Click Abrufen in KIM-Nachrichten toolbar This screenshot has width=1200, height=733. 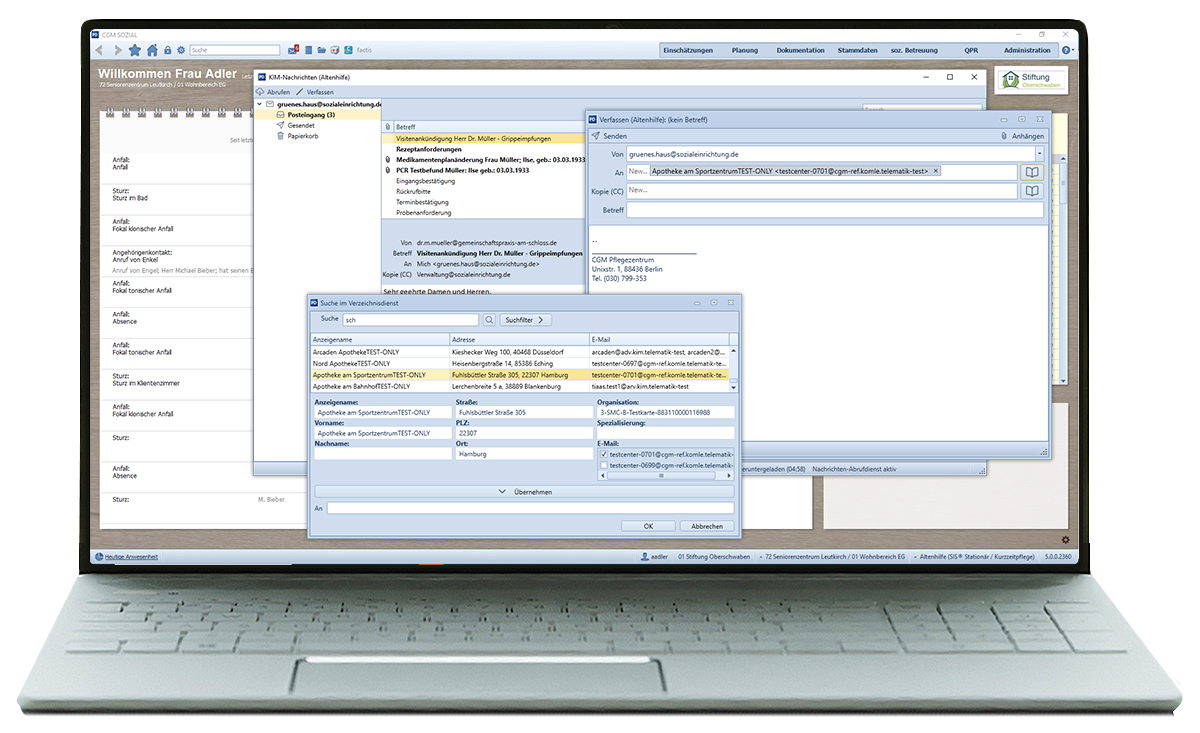click(x=273, y=92)
